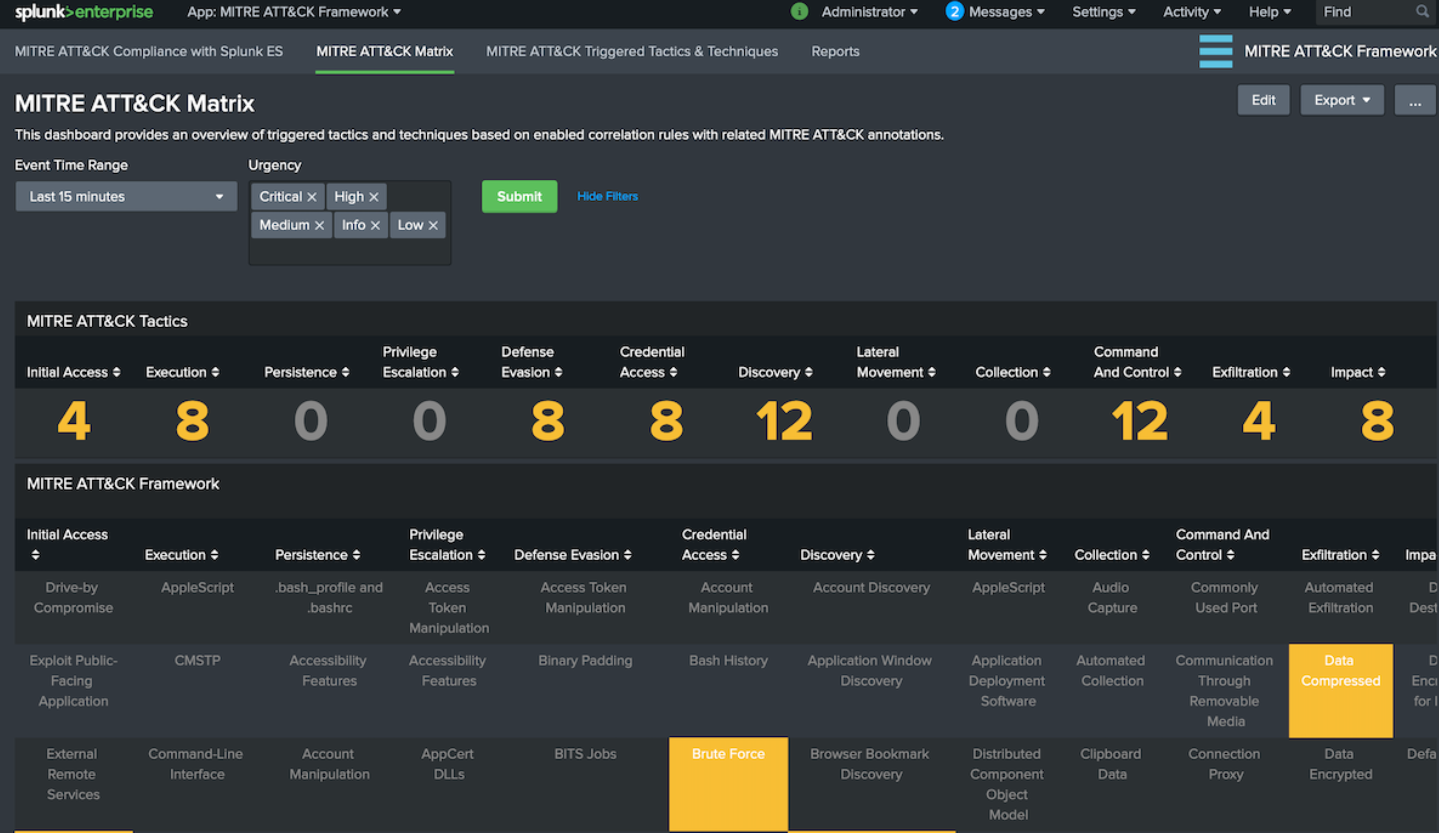
Task: Open the Event Time Range dropdown
Action: tap(126, 197)
